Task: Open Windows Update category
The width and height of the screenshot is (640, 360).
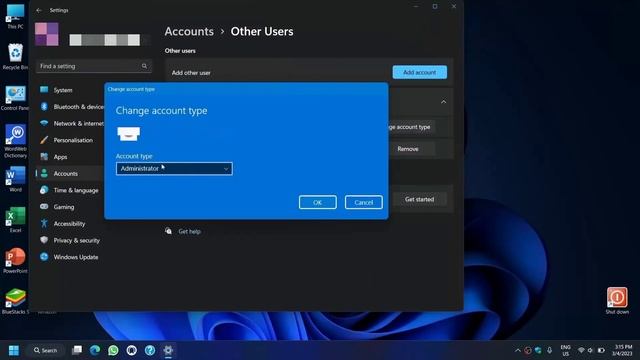Action: [70, 257]
